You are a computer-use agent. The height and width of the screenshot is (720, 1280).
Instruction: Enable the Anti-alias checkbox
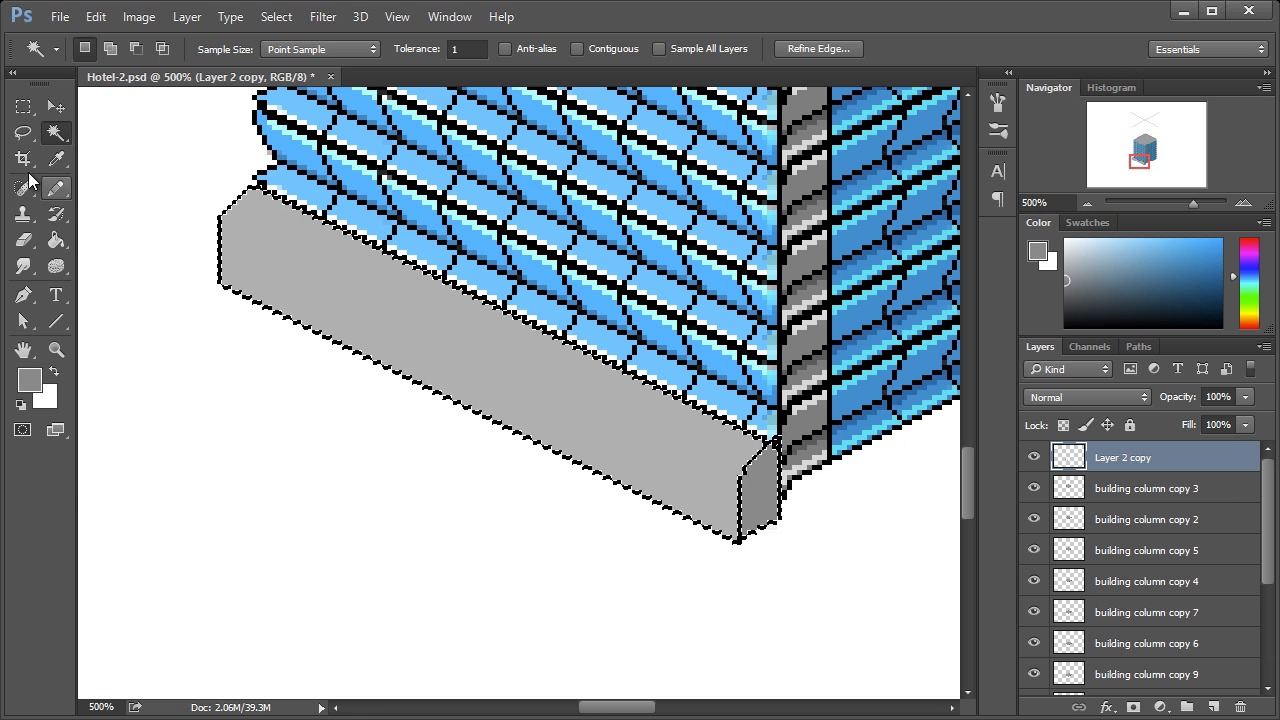[x=505, y=49]
